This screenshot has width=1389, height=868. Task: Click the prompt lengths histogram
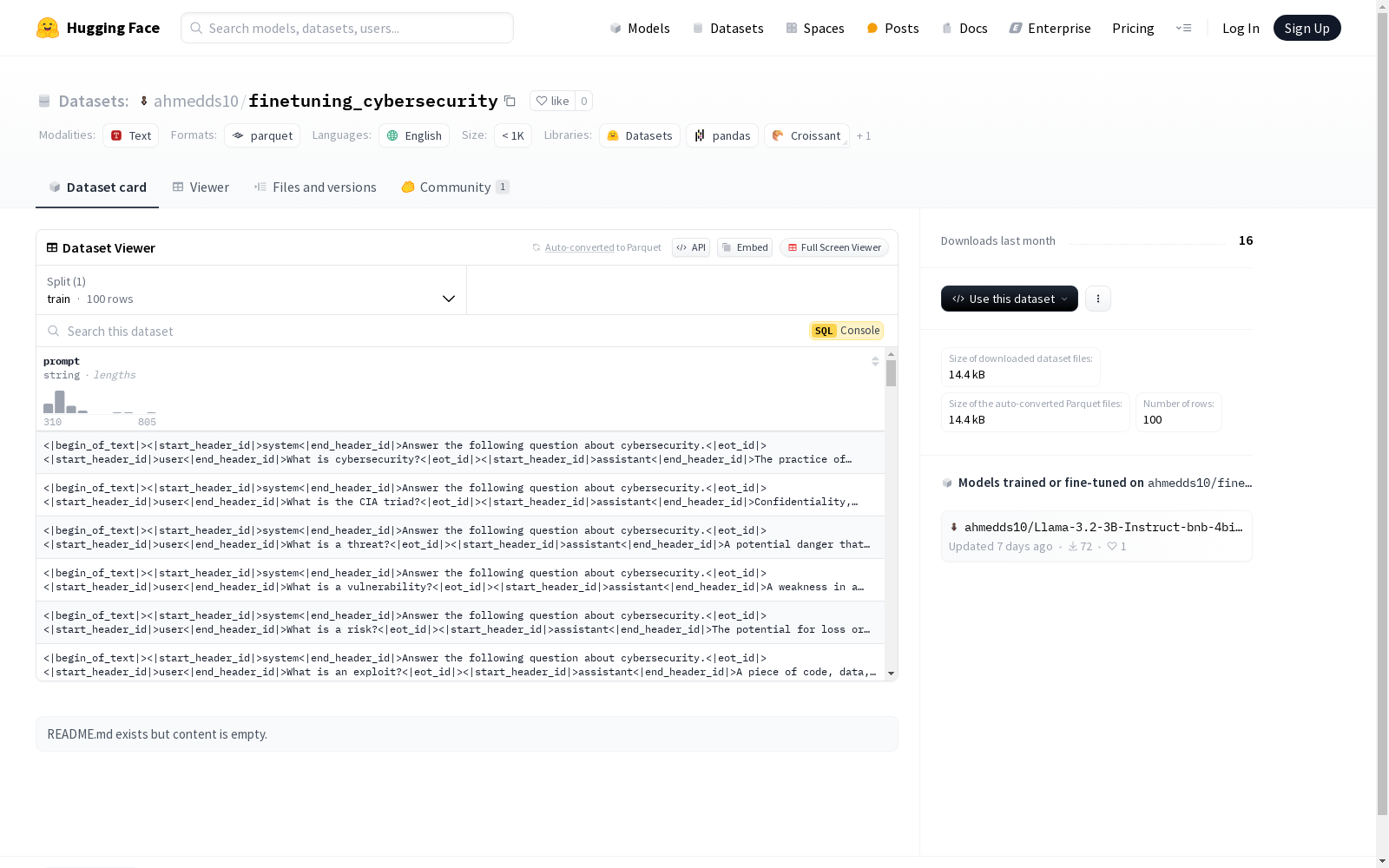click(x=100, y=401)
